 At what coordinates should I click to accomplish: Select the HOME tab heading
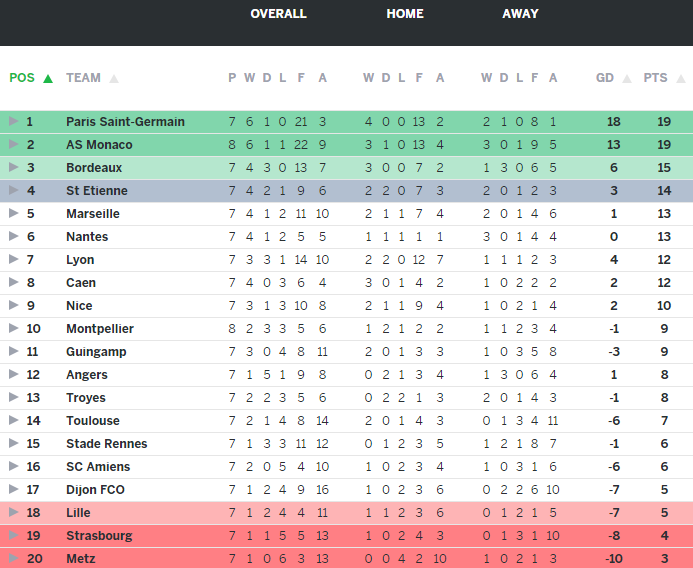pyautogui.click(x=405, y=14)
